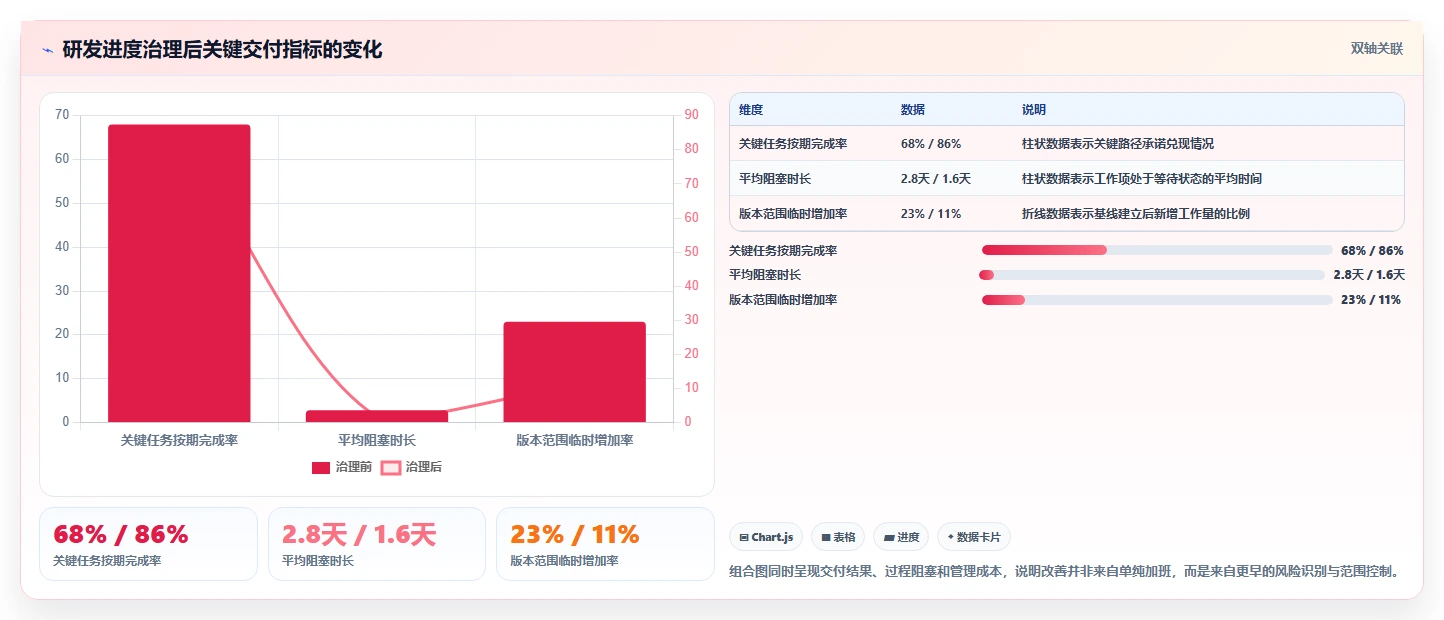
Task: Select the 表格 tag chip
Action: 838,537
